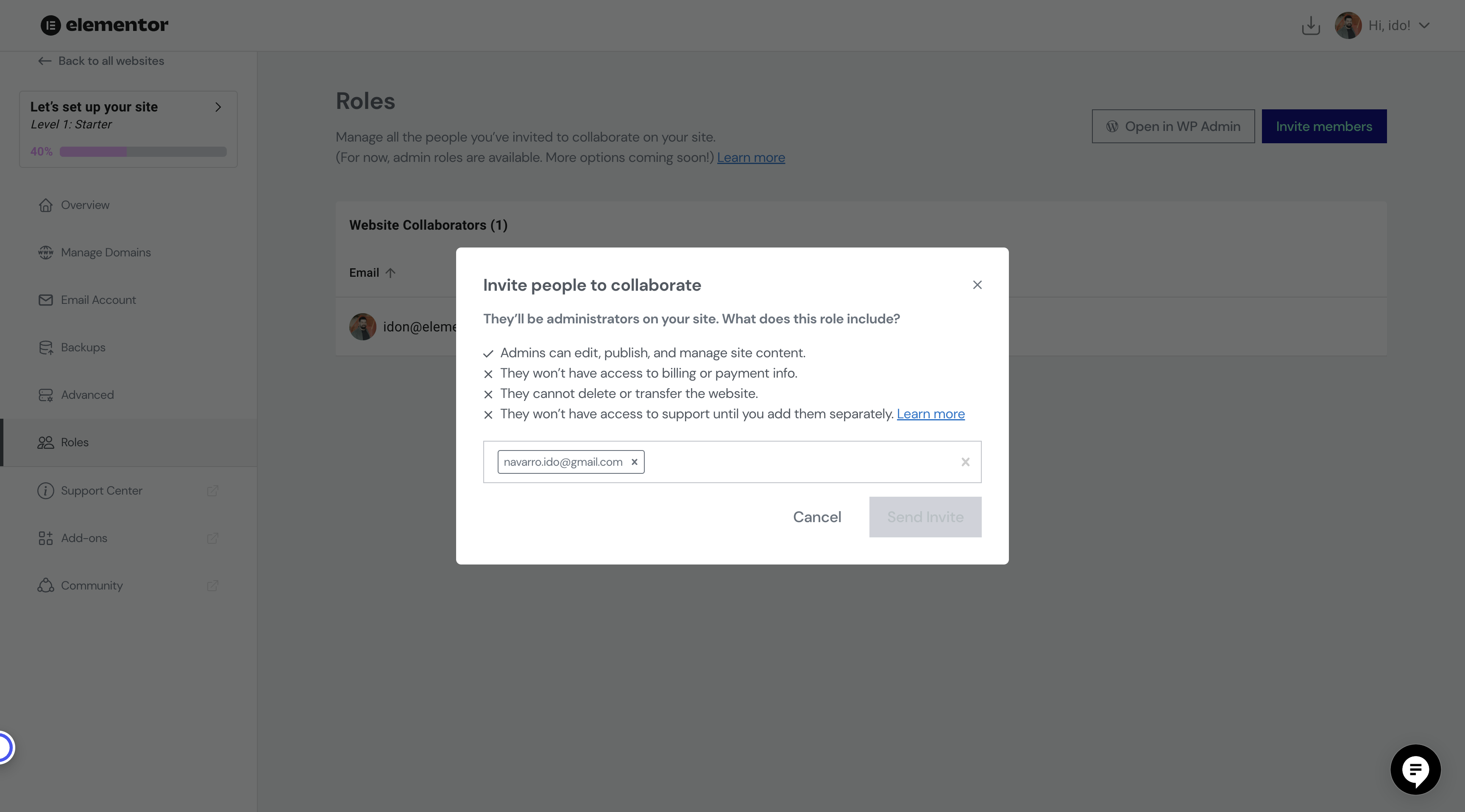This screenshot has height=812, width=1465.
Task: Click the collaborator avatar in table
Action: tap(363, 327)
